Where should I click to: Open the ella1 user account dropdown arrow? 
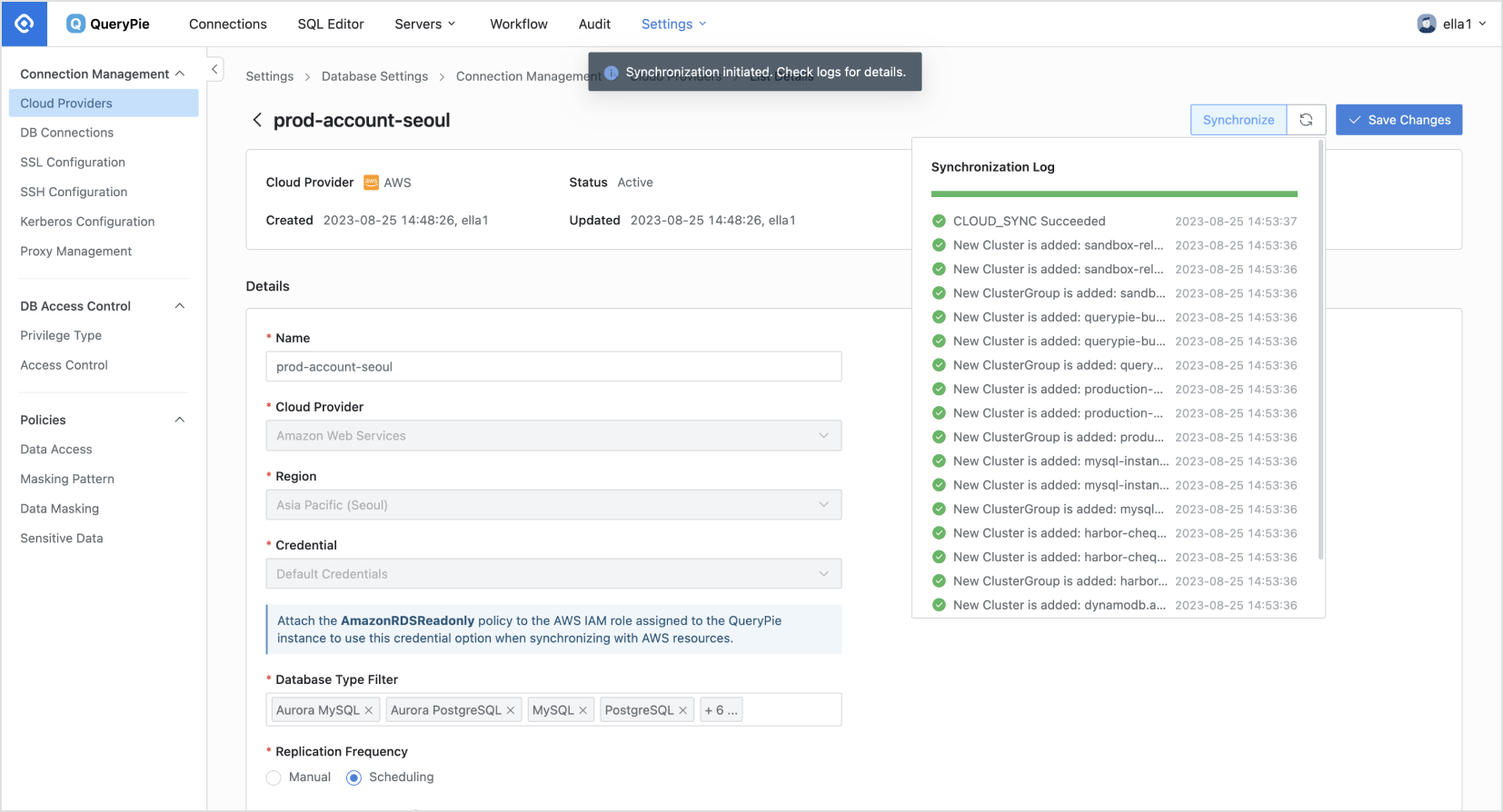(x=1482, y=24)
